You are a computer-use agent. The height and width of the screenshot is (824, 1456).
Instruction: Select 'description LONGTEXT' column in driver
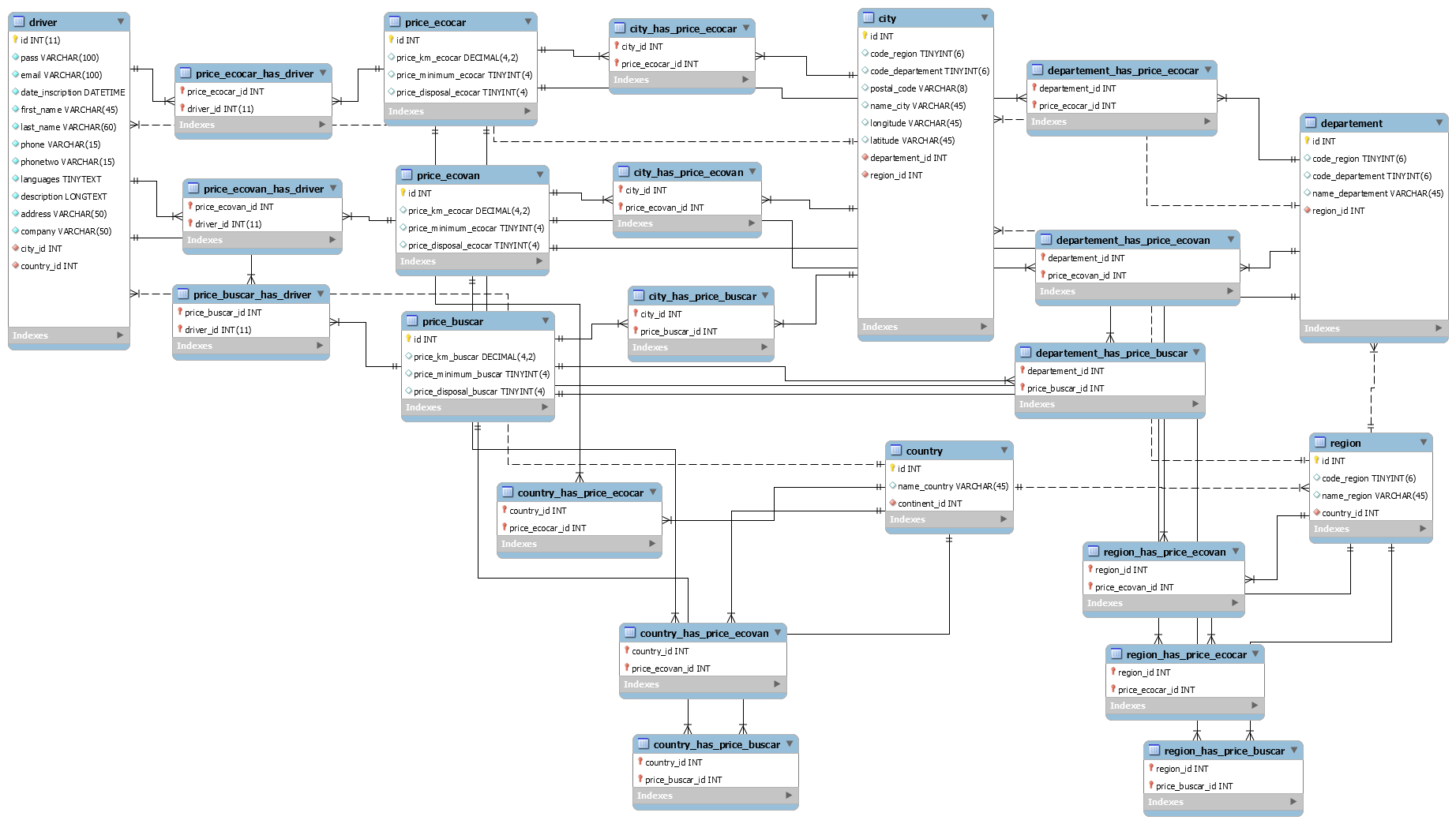pos(69,197)
